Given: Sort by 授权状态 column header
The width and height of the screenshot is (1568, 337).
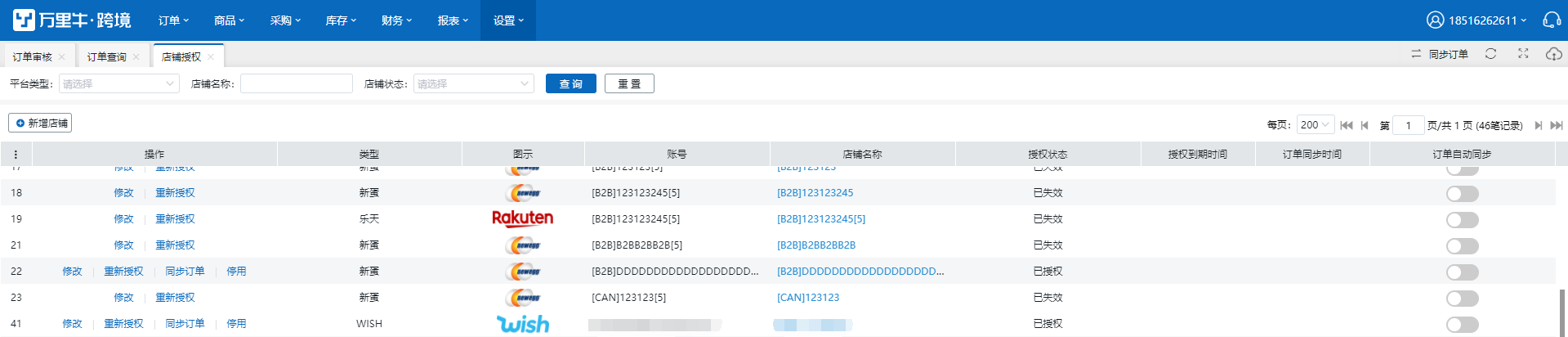Looking at the screenshot, I should (x=1048, y=154).
